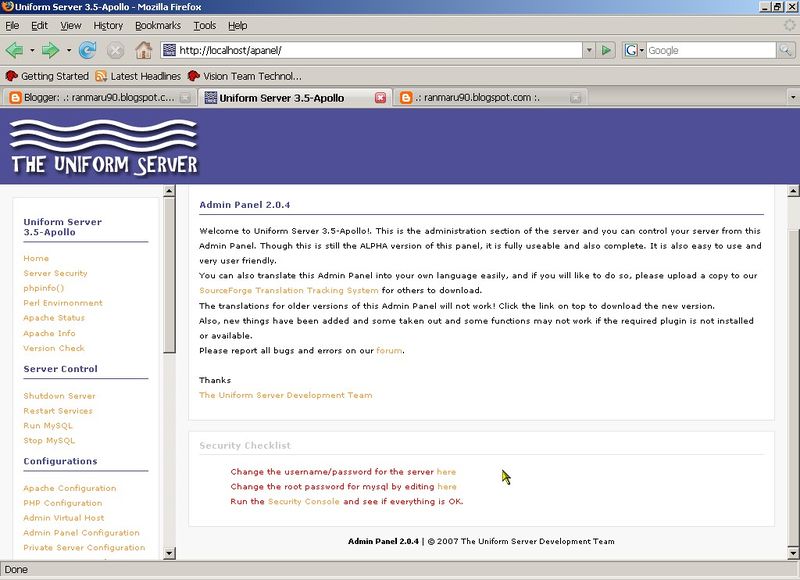Image resolution: width=800 pixels, height=580 pixels.
Task: Open the View menu
Action: click(x=70, y=26)
